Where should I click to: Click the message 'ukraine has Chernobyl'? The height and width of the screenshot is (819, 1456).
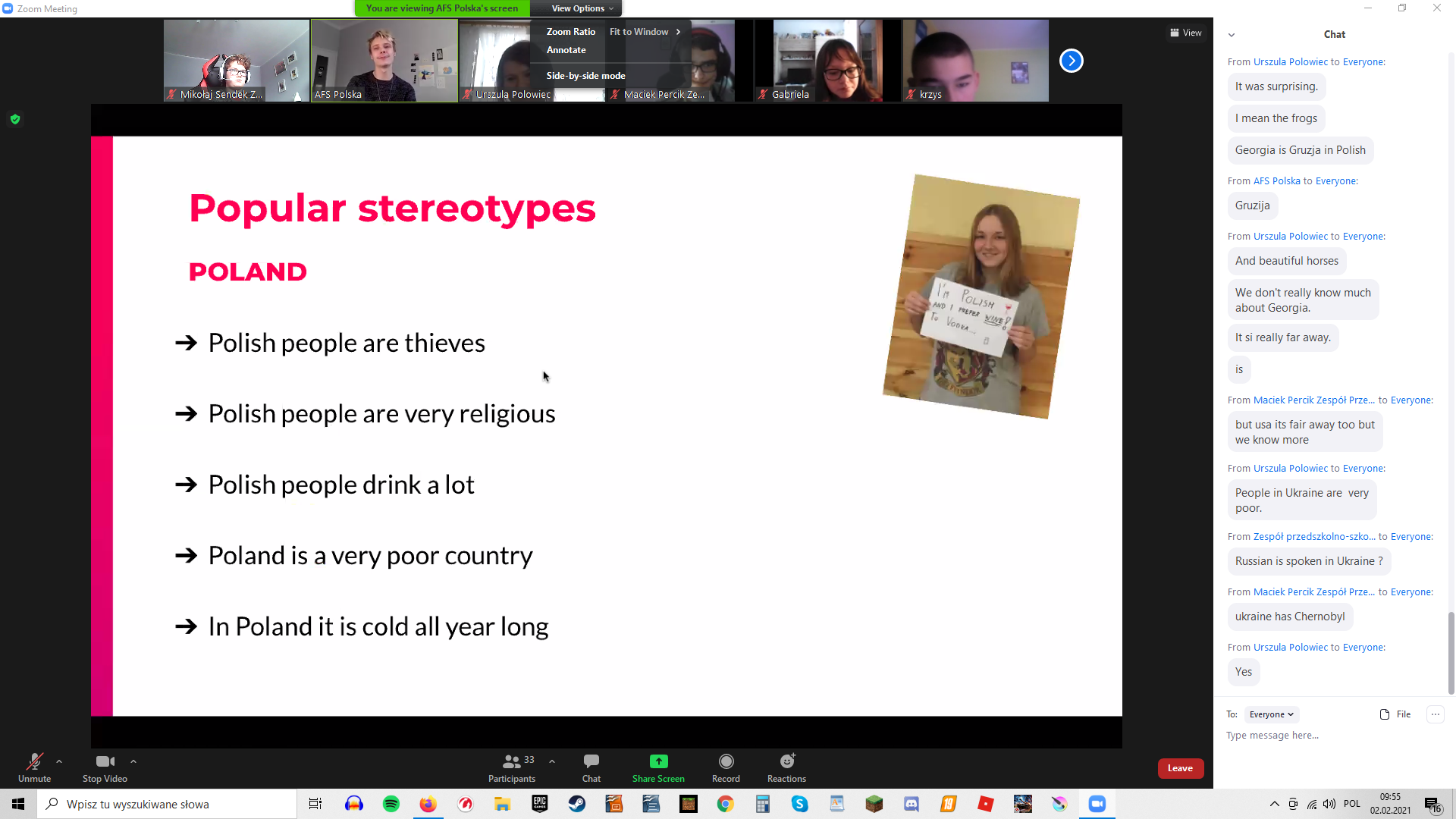(1290, 617)
